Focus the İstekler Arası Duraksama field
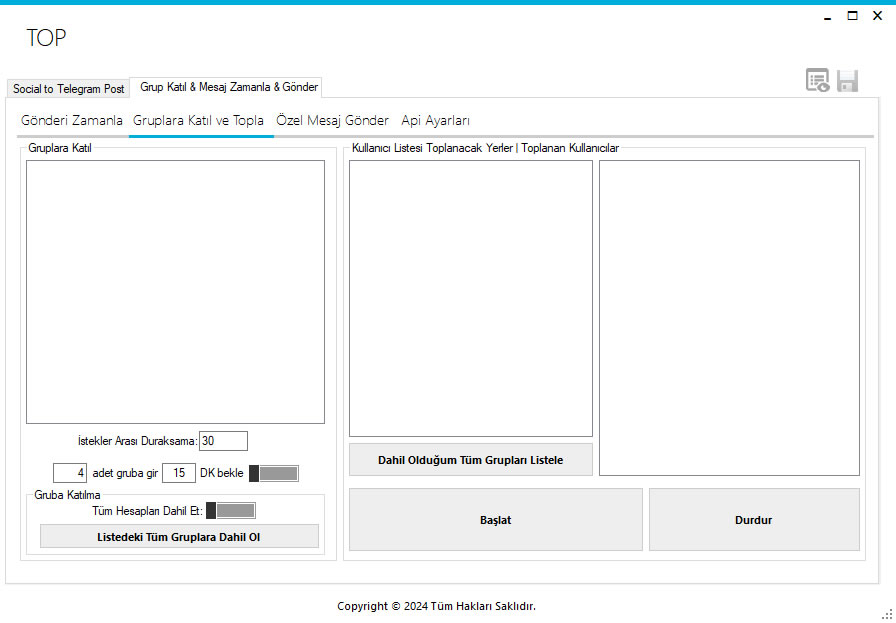Screen dimensions: 896x623 coord(223,441)
